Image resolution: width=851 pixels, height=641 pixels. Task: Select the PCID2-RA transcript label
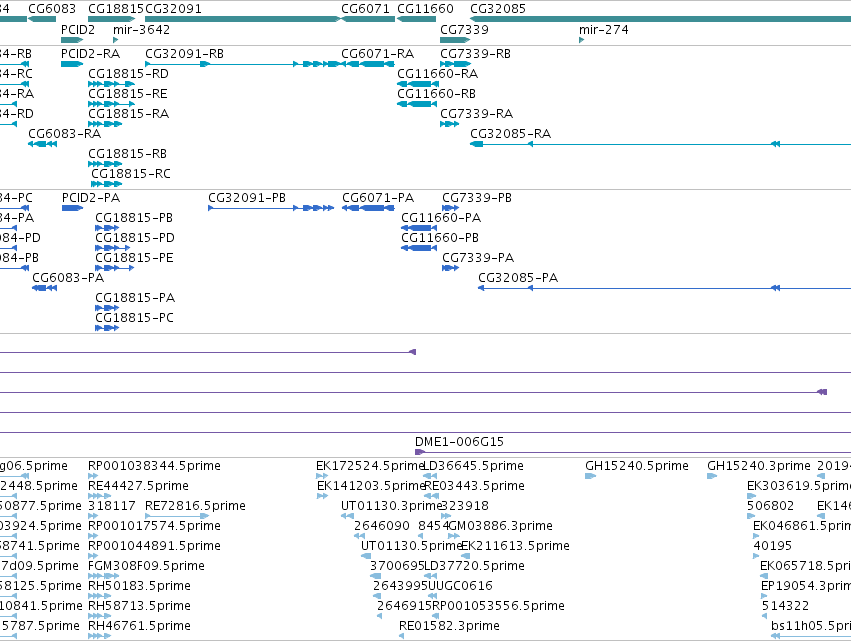(90, 54)
